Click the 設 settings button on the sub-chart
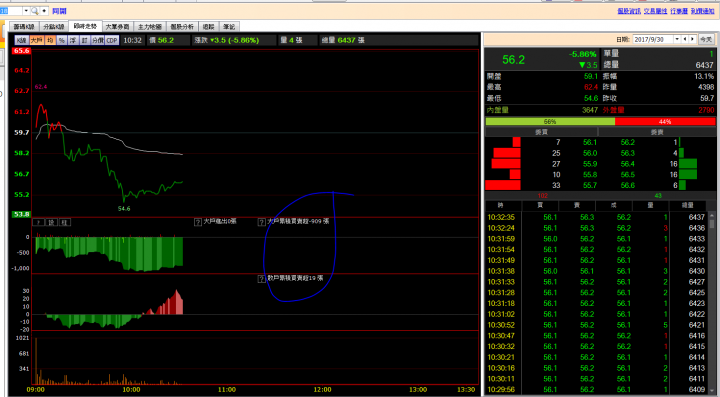The image size is (720, 397). (x=52, y=222)
